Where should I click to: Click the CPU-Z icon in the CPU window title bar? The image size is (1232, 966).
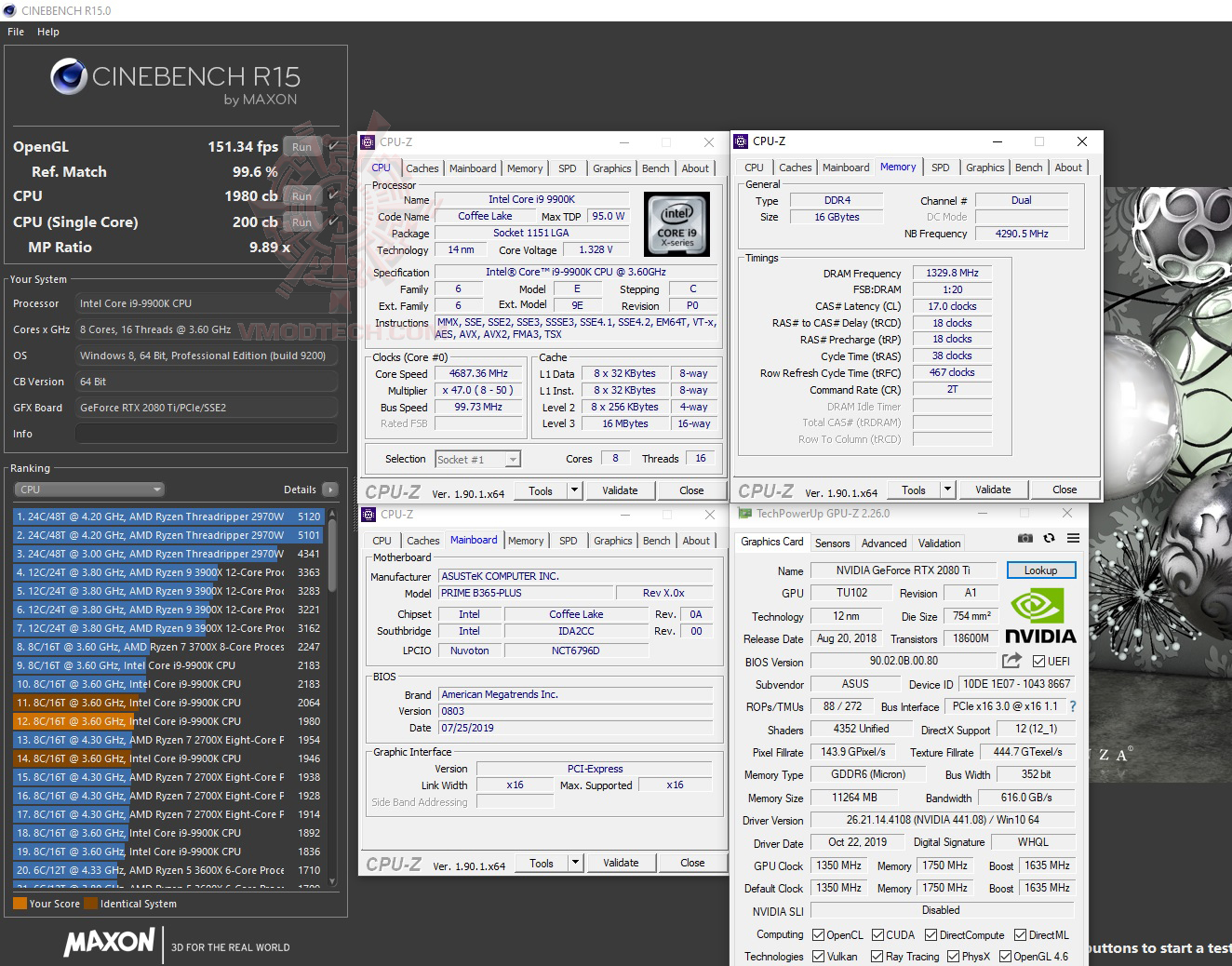[368, 142]
